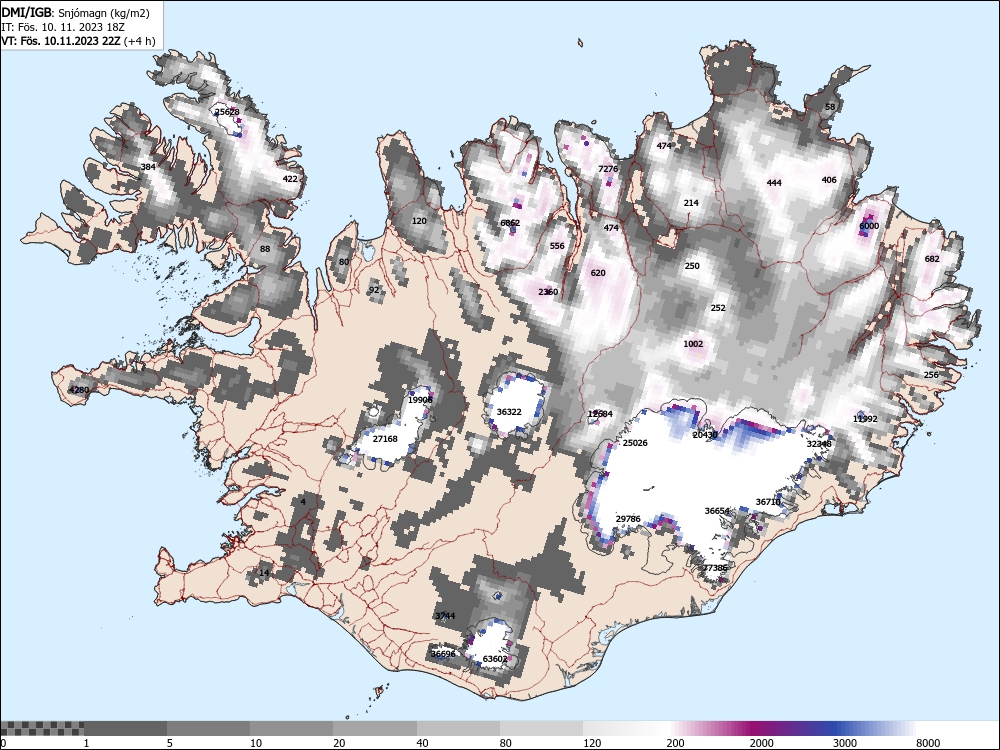Click the map value '682'
This screenshot has height=750, width=1000.
tap(932, 258)
